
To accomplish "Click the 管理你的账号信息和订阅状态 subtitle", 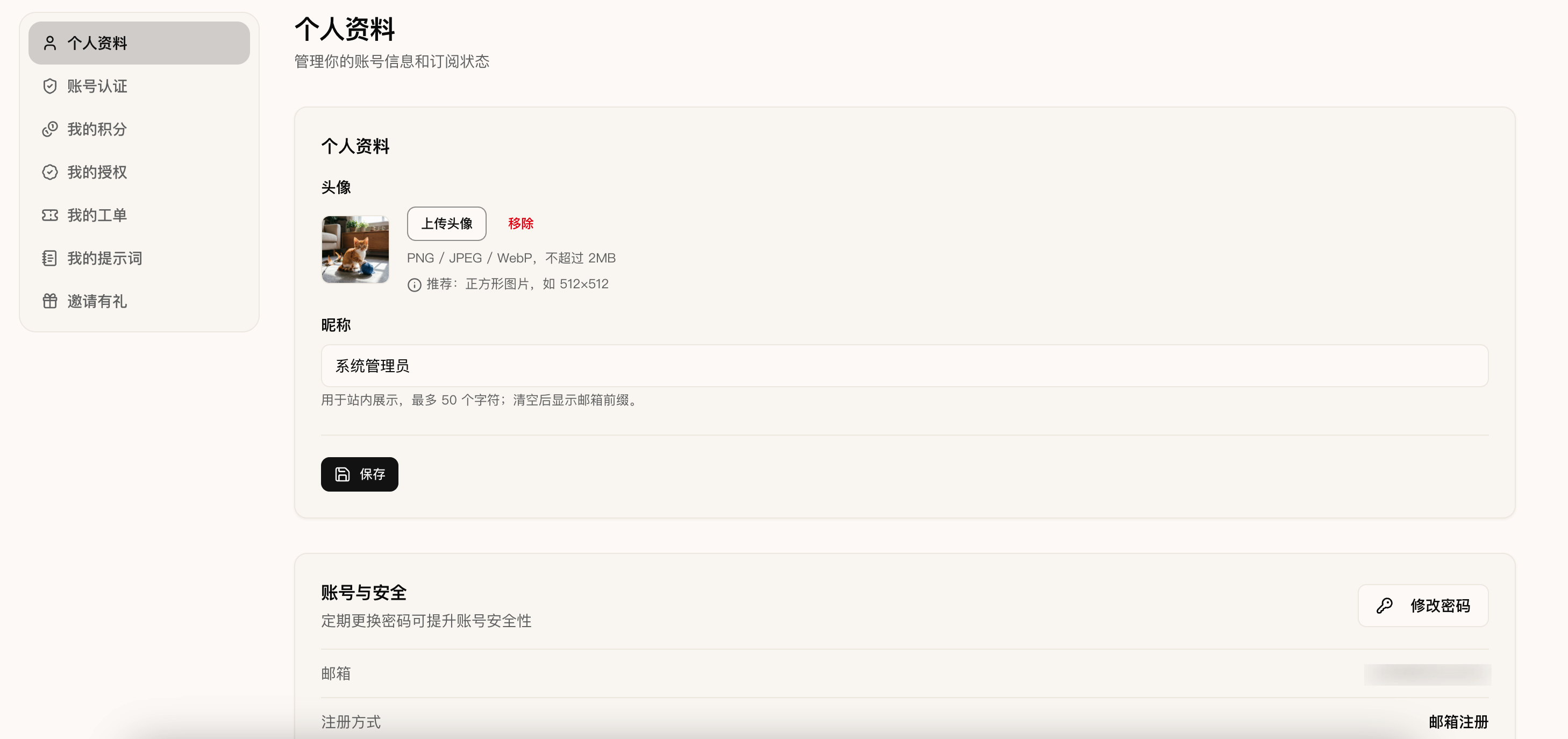I will [x=392, y=61].
